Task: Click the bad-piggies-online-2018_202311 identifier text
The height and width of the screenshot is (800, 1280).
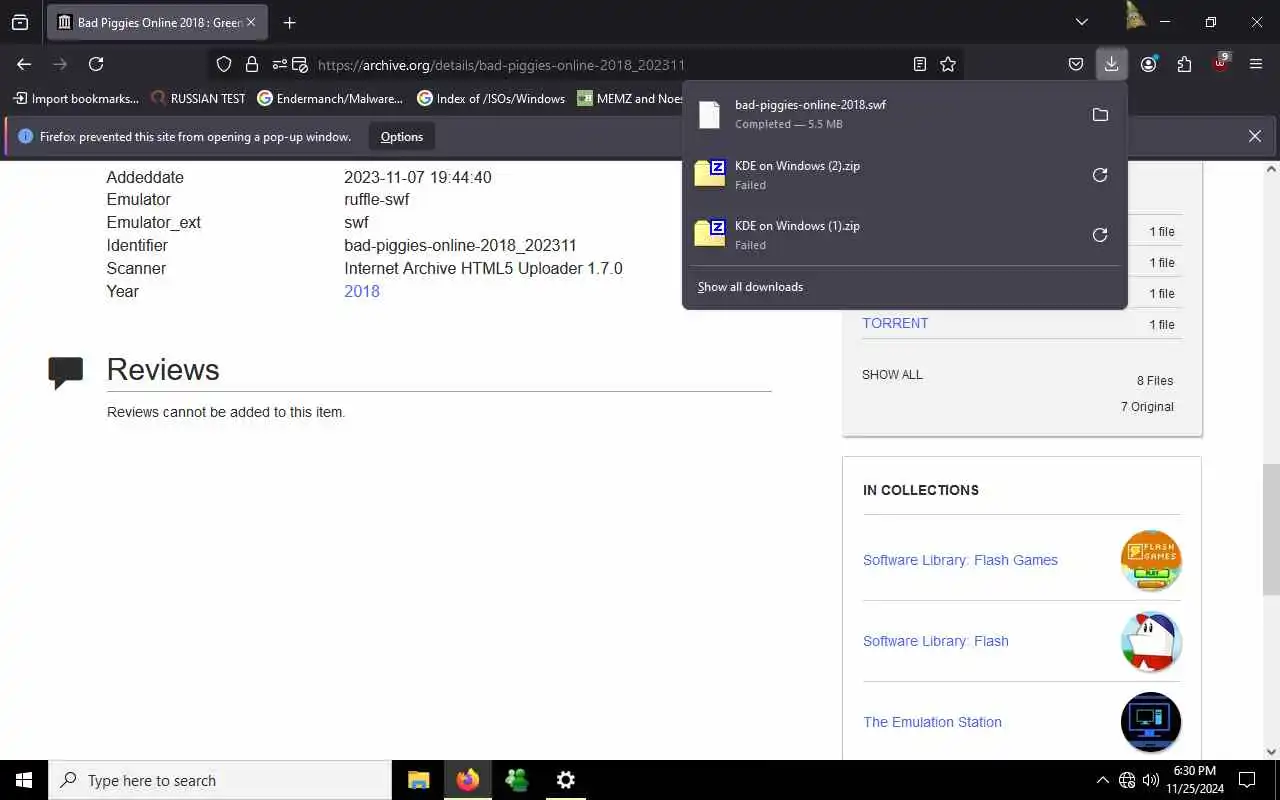Action: [x=460, y=245]
